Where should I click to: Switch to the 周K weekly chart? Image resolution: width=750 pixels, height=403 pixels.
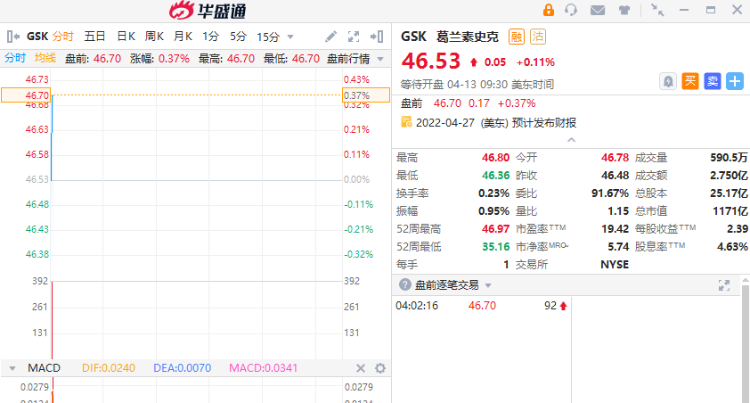click(154, 36)
